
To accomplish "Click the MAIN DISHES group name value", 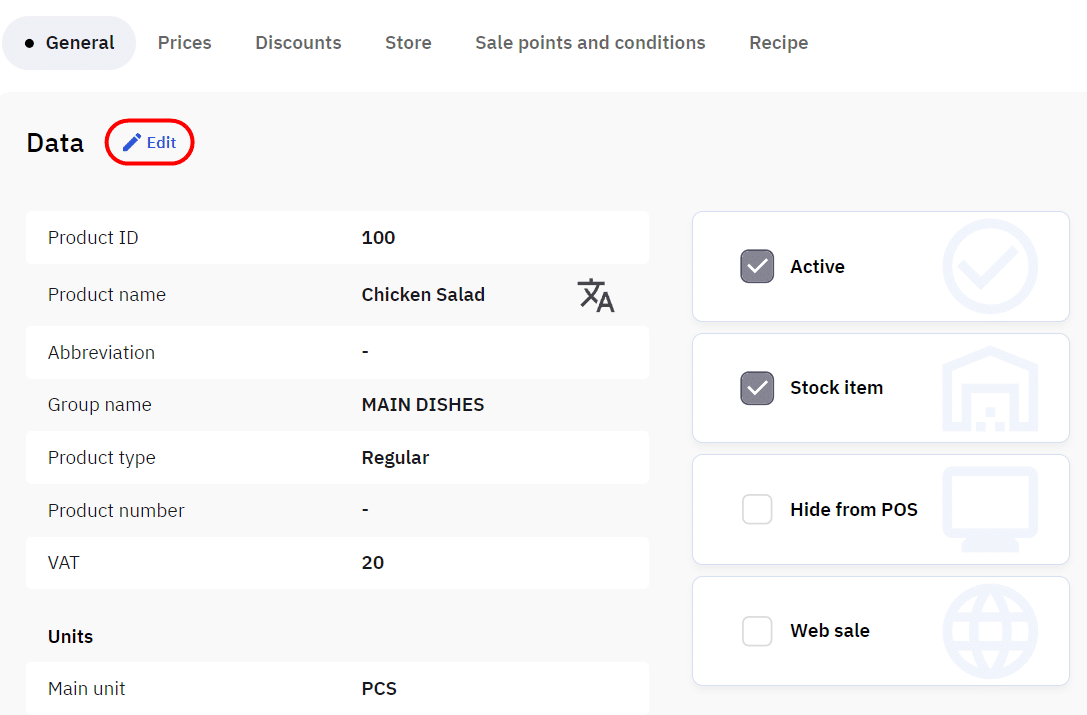I will pos(423,405).
